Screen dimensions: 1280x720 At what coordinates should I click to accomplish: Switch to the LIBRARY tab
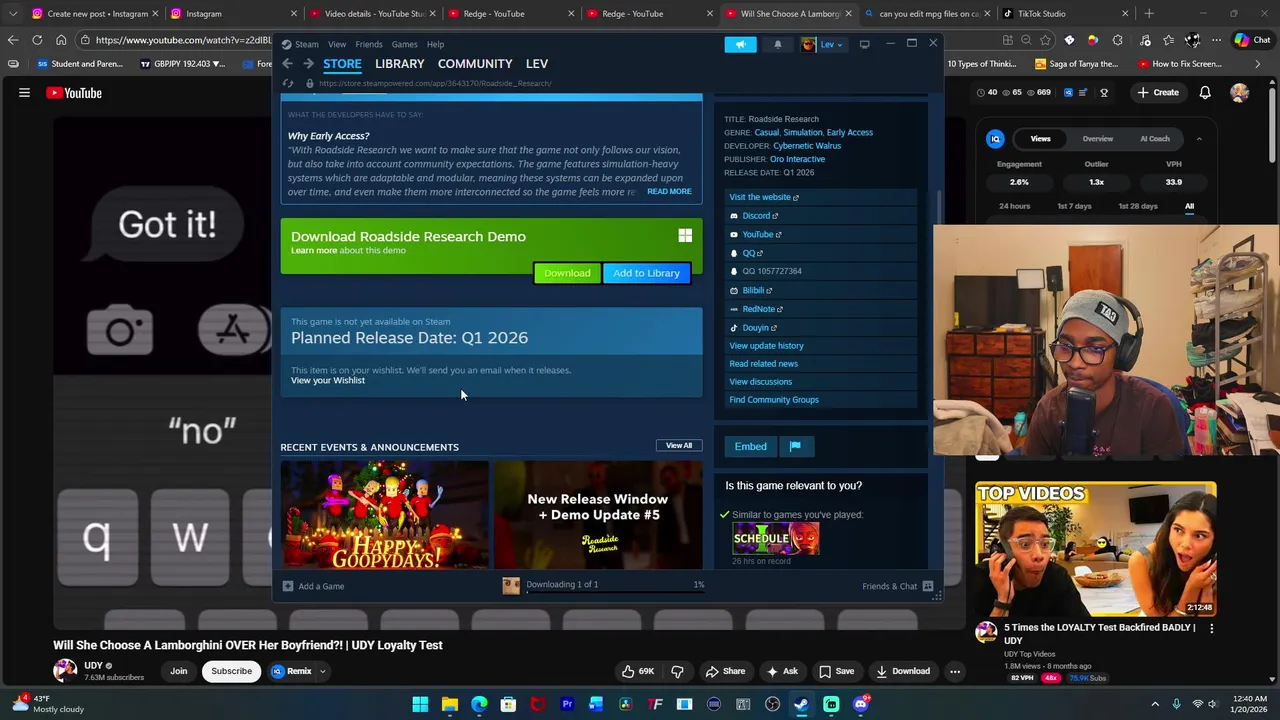(x=400, y=64)
